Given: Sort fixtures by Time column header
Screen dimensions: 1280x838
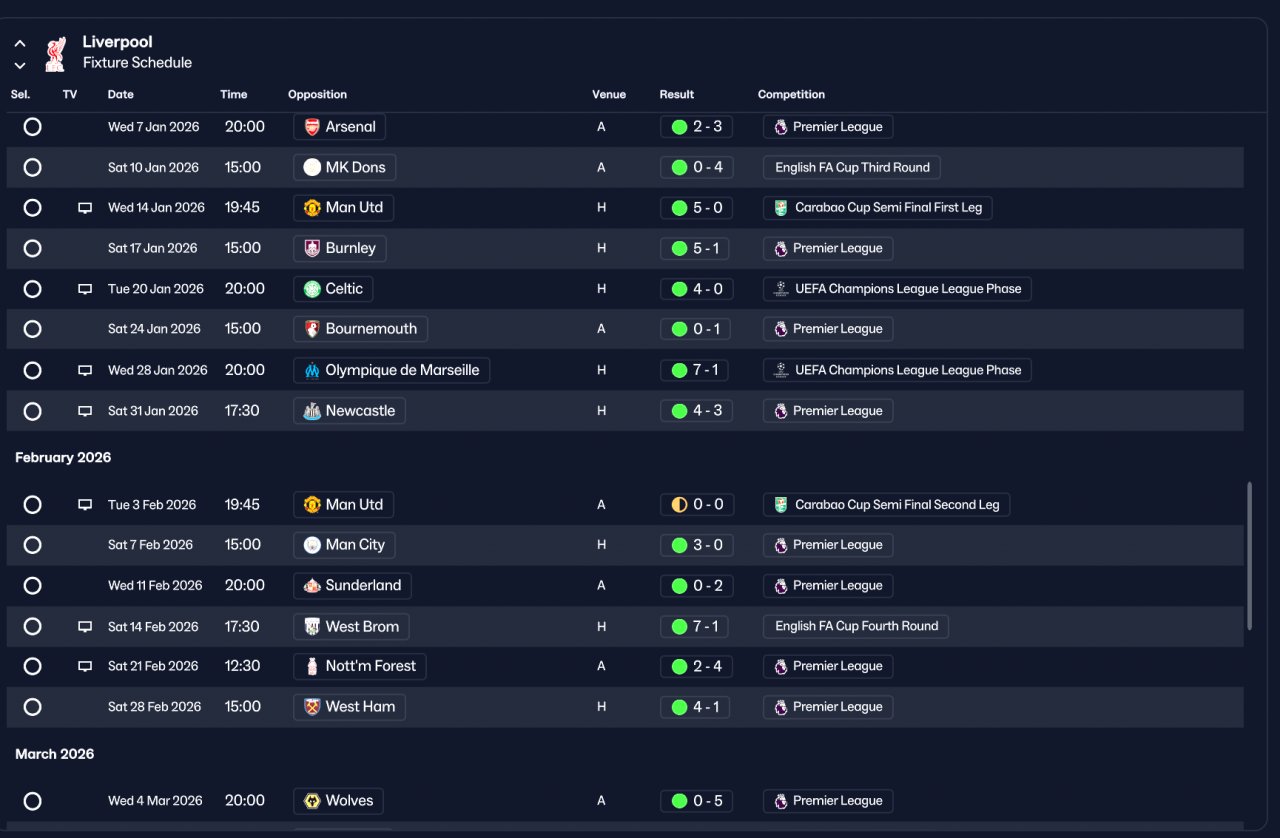Looking at the screenshot, I should point(233,95).
